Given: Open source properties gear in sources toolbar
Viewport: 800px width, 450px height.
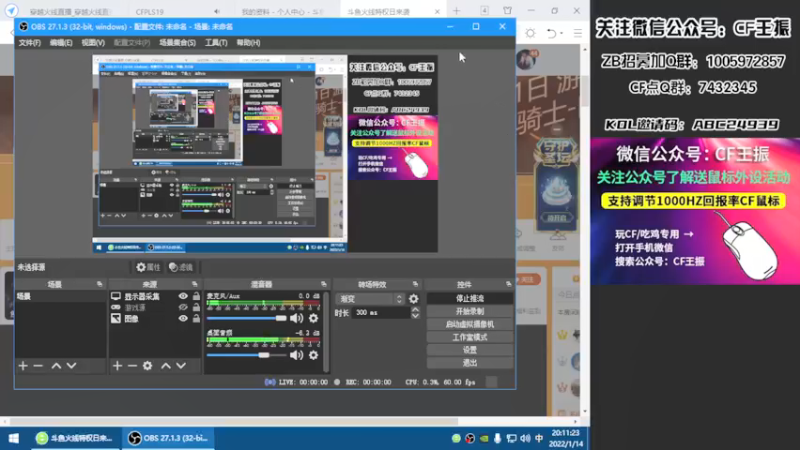Looking at the screenshot, I should 147,366.
